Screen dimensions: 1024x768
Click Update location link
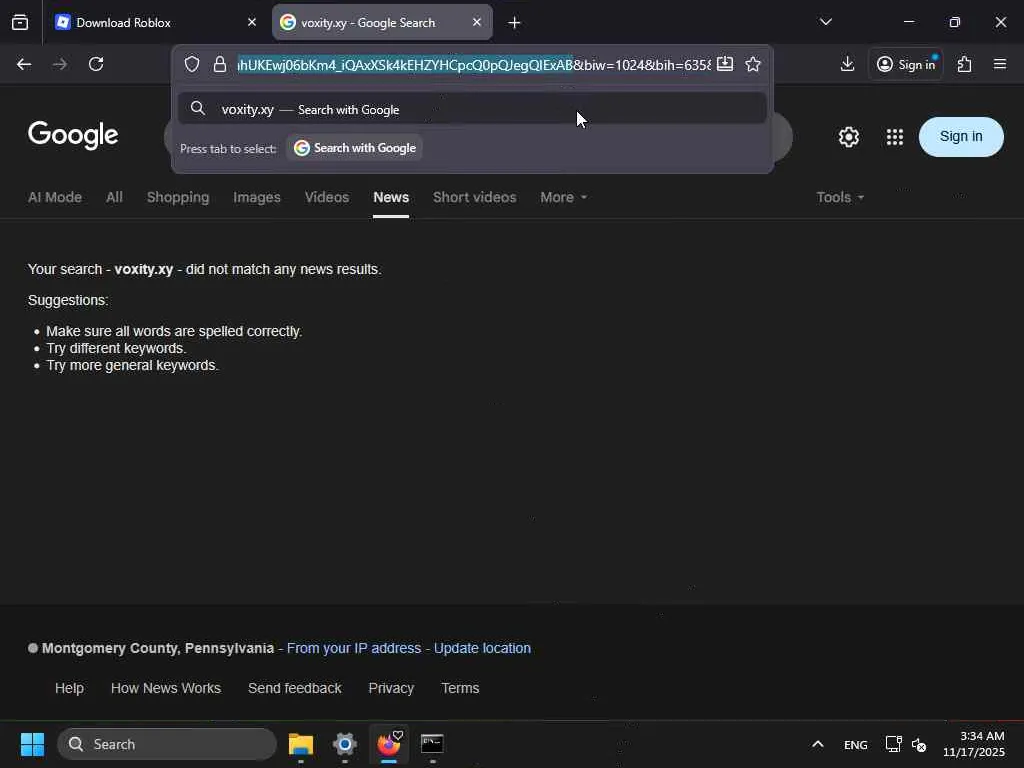coord(482,648)
